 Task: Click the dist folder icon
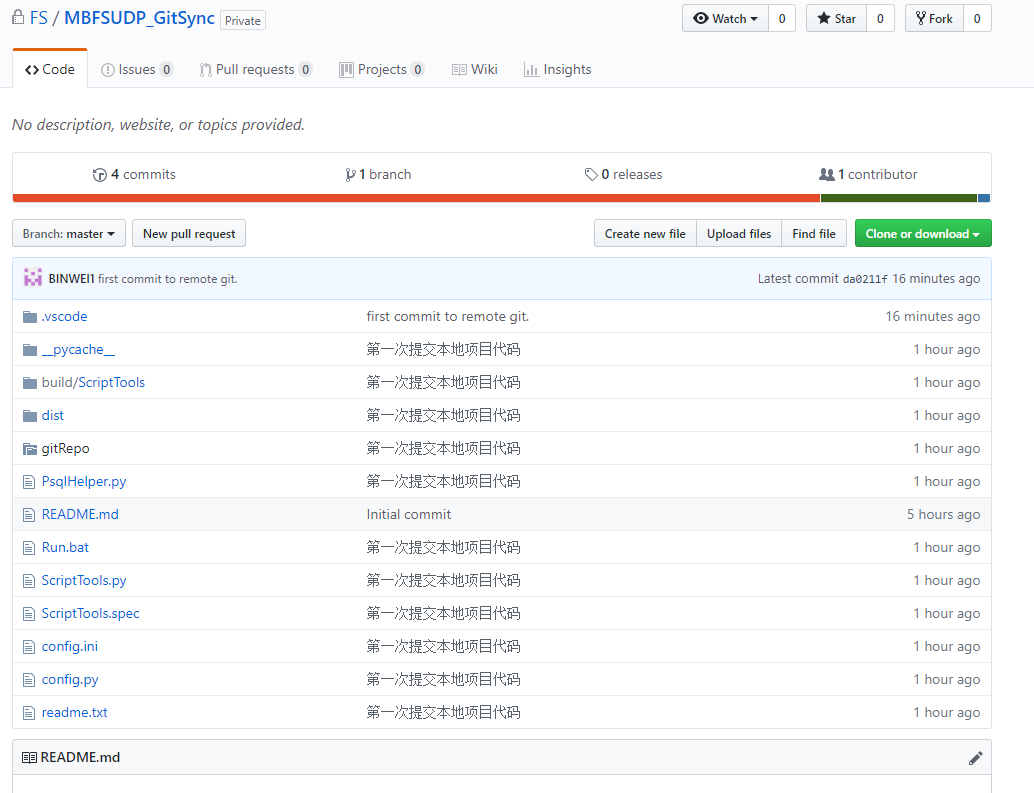coord(30,416)
